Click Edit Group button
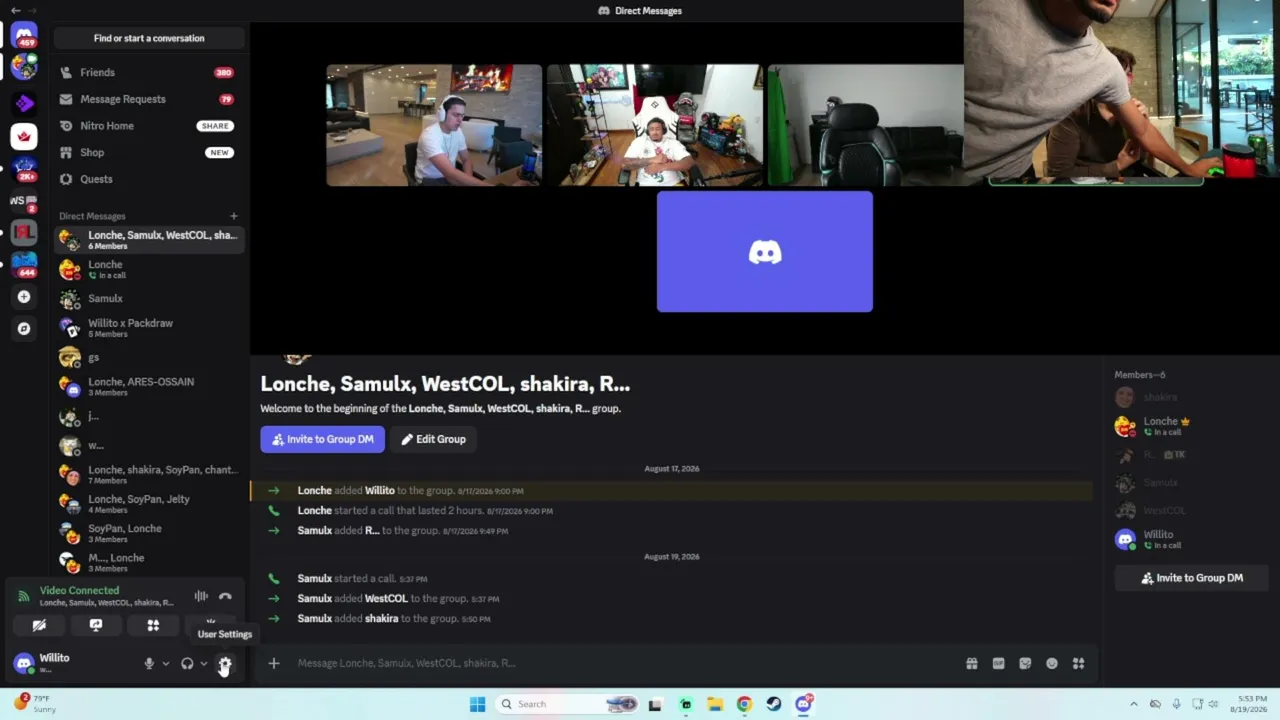The image size is (1280, 720). [433, 439]
